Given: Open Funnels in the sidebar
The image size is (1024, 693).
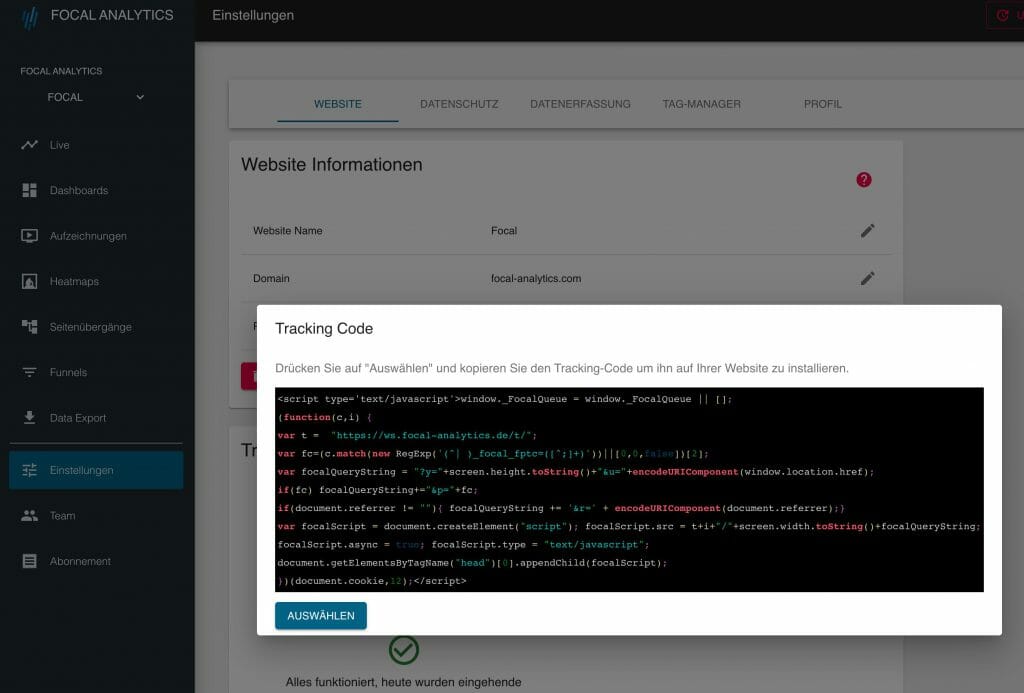Looking at the screenshot, I should [x=96, y=372].
